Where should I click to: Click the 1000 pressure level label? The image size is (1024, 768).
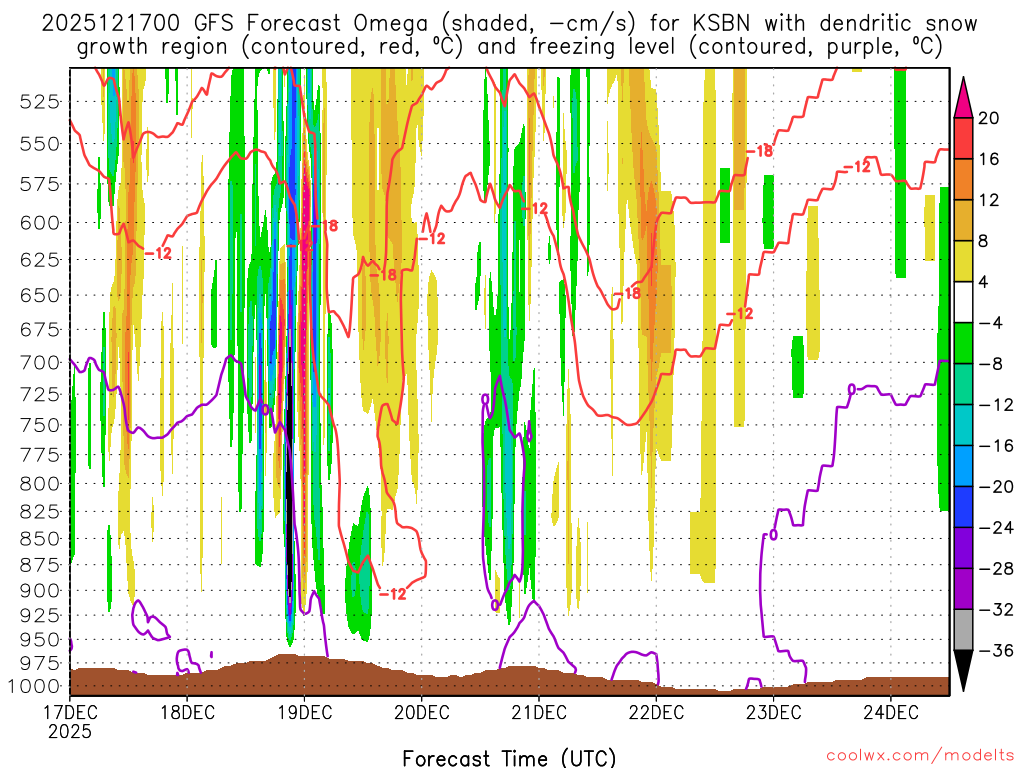[x=32, y=686]
